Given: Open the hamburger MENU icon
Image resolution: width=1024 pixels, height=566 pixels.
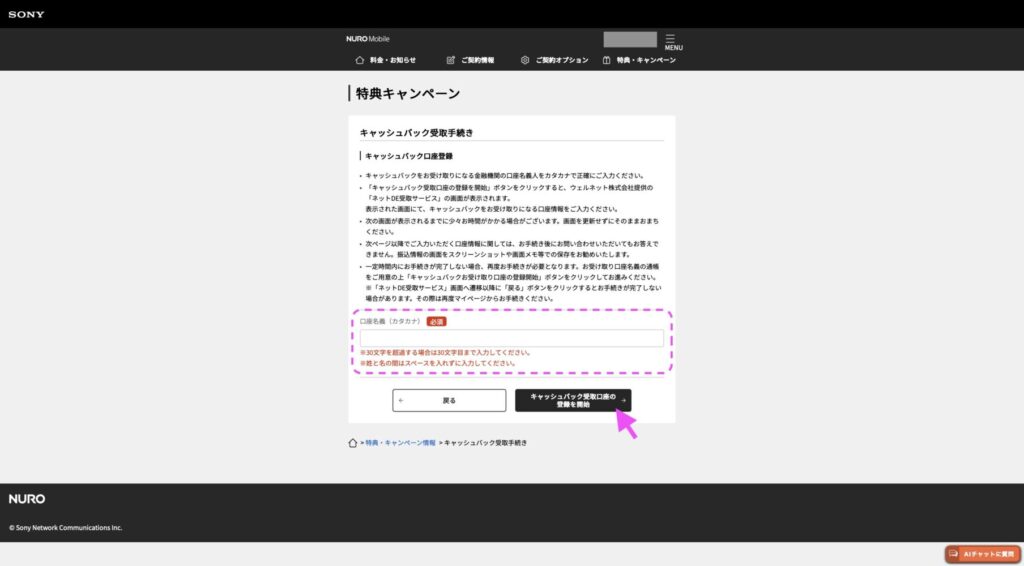Looking at the screenshot, I should 670,39.
